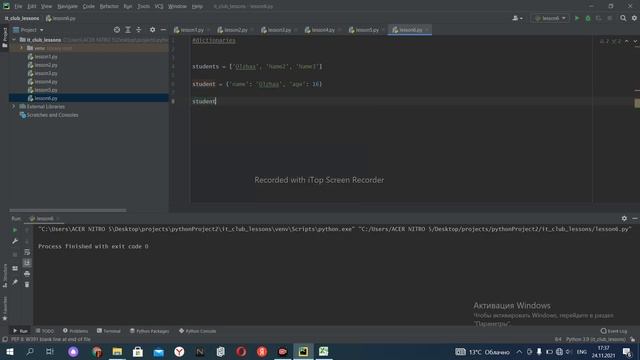Image resolution: width=640 pixels, height=360 pixels.
Task: Open Python Console tool window
Action: 198,331
